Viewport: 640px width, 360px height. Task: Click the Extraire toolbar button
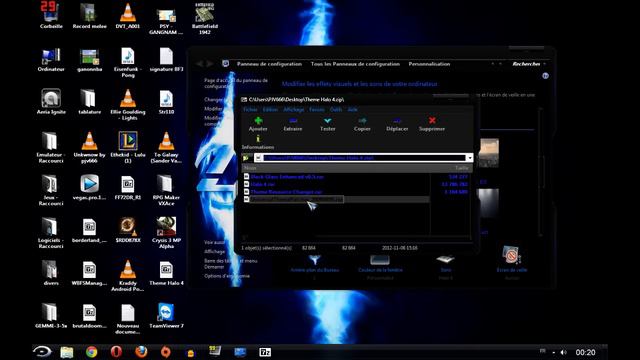coord(293,124)
